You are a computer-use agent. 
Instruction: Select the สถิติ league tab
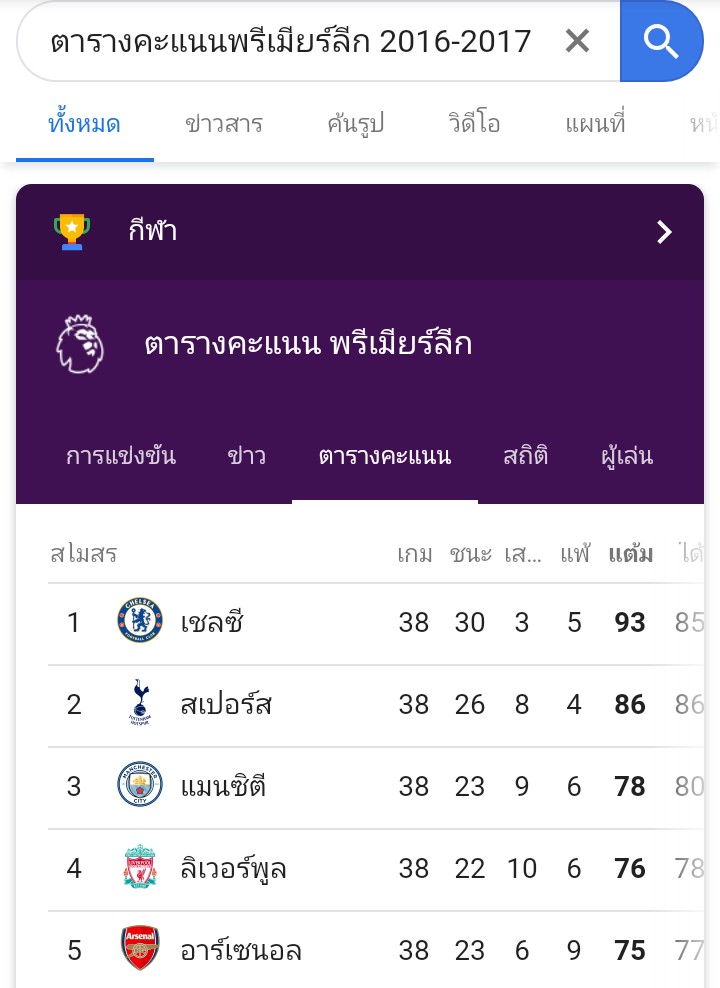(526, 455)
